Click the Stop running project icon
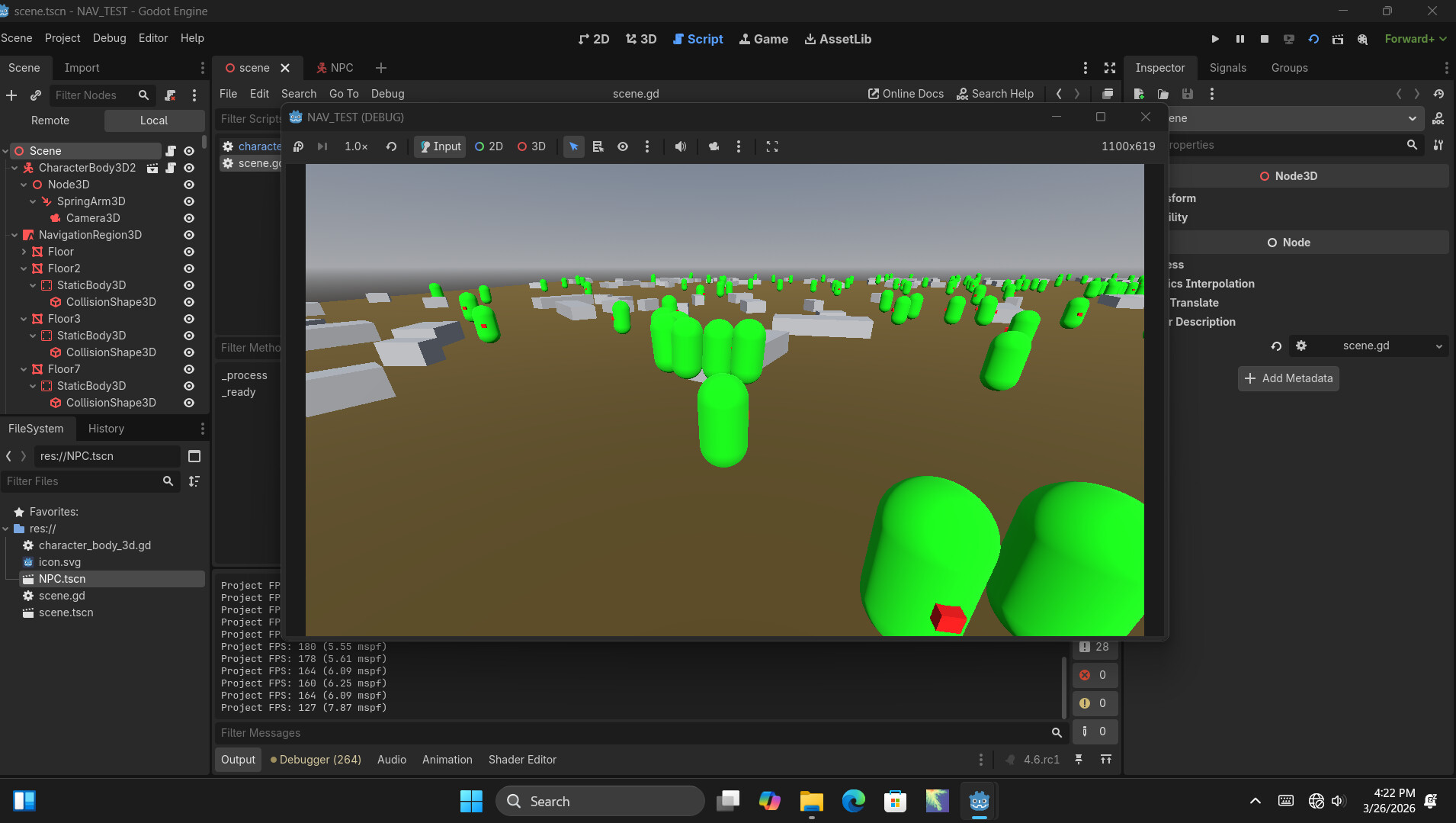Viewport: 1456px width, 823px height. [1265, 39]
